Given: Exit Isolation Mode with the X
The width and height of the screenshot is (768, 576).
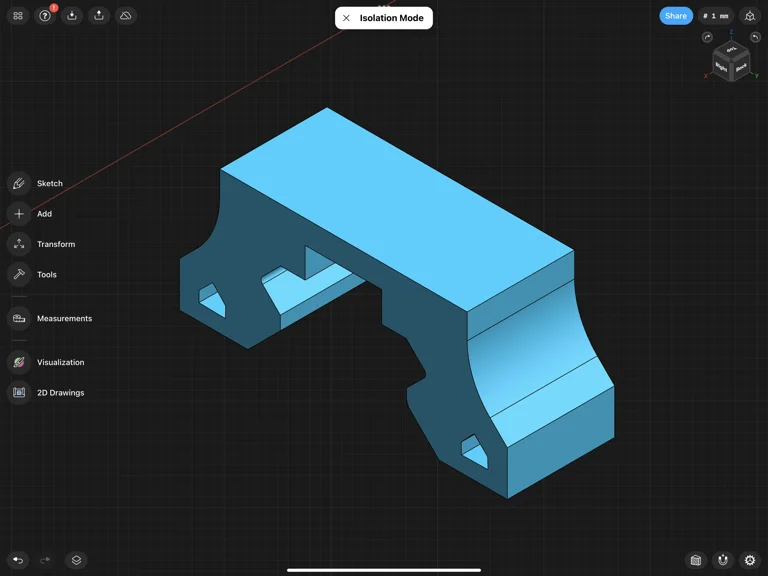Looking at the screenshot, I should 346,18.
